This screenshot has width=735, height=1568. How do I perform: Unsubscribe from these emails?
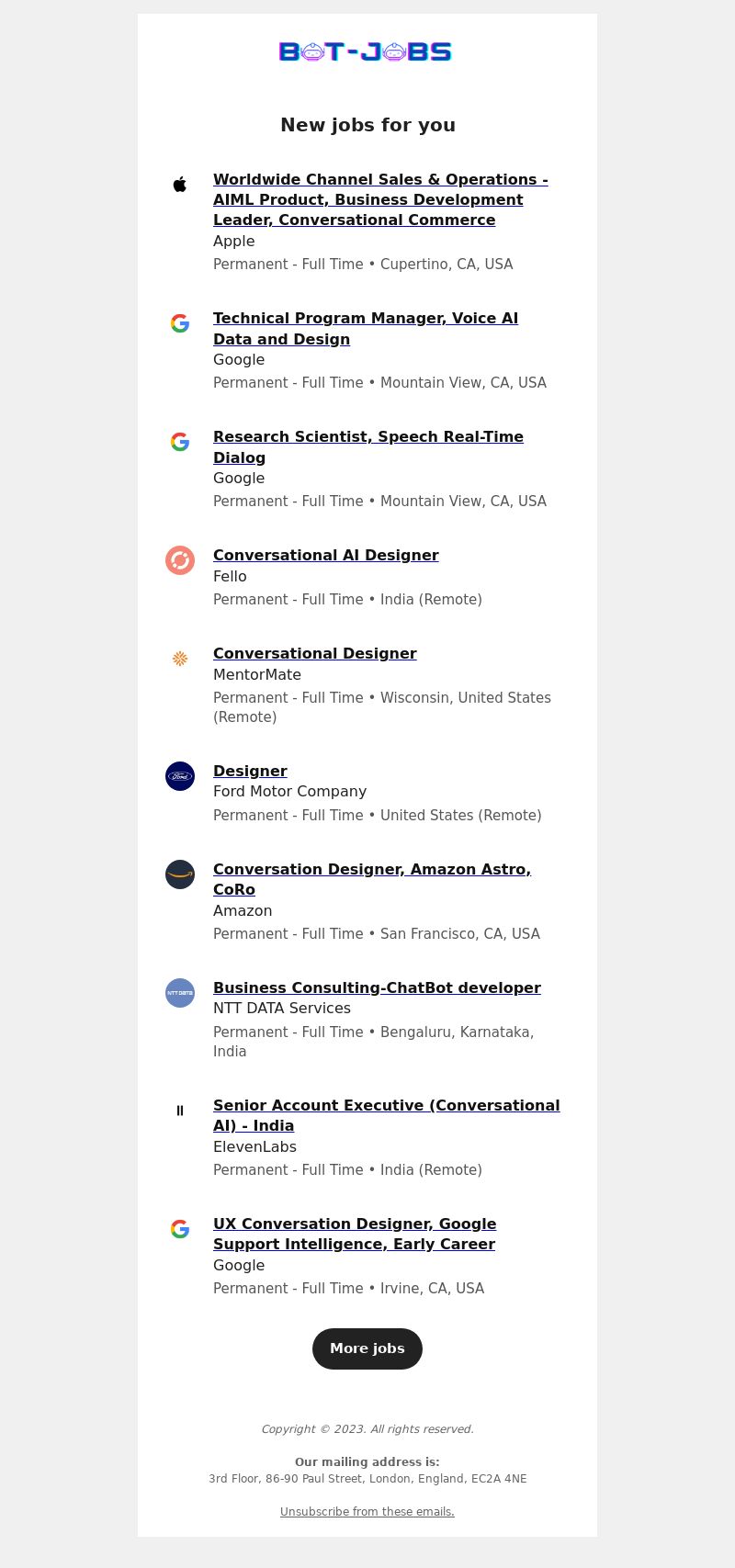tap(367, 1512)
